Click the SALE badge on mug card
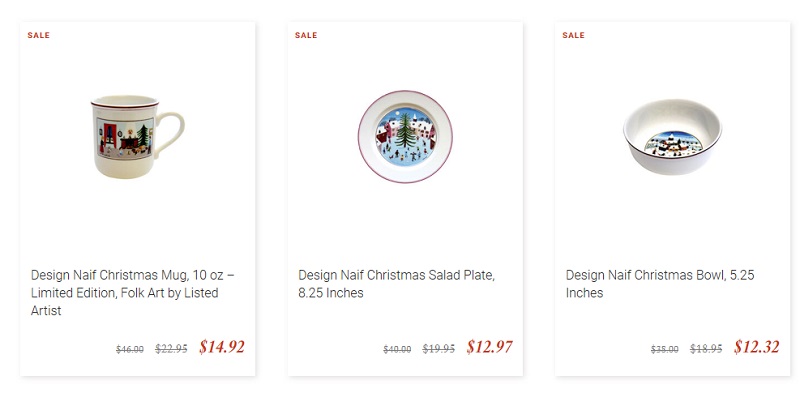The height and width of the screenshot is (393, 800). point(39,35)
